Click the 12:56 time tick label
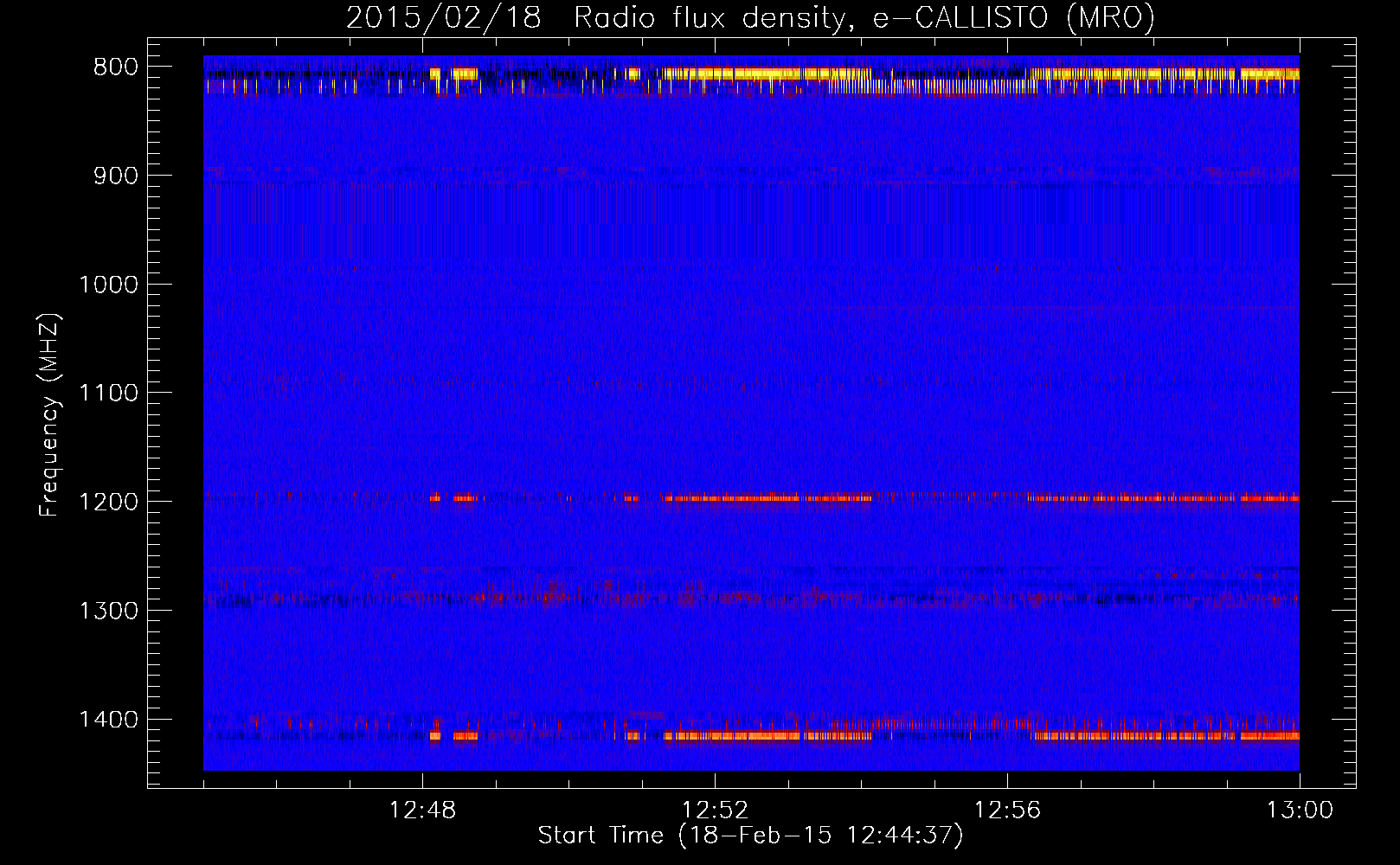Screen dimensions: 1400x865 point(1007,811)
